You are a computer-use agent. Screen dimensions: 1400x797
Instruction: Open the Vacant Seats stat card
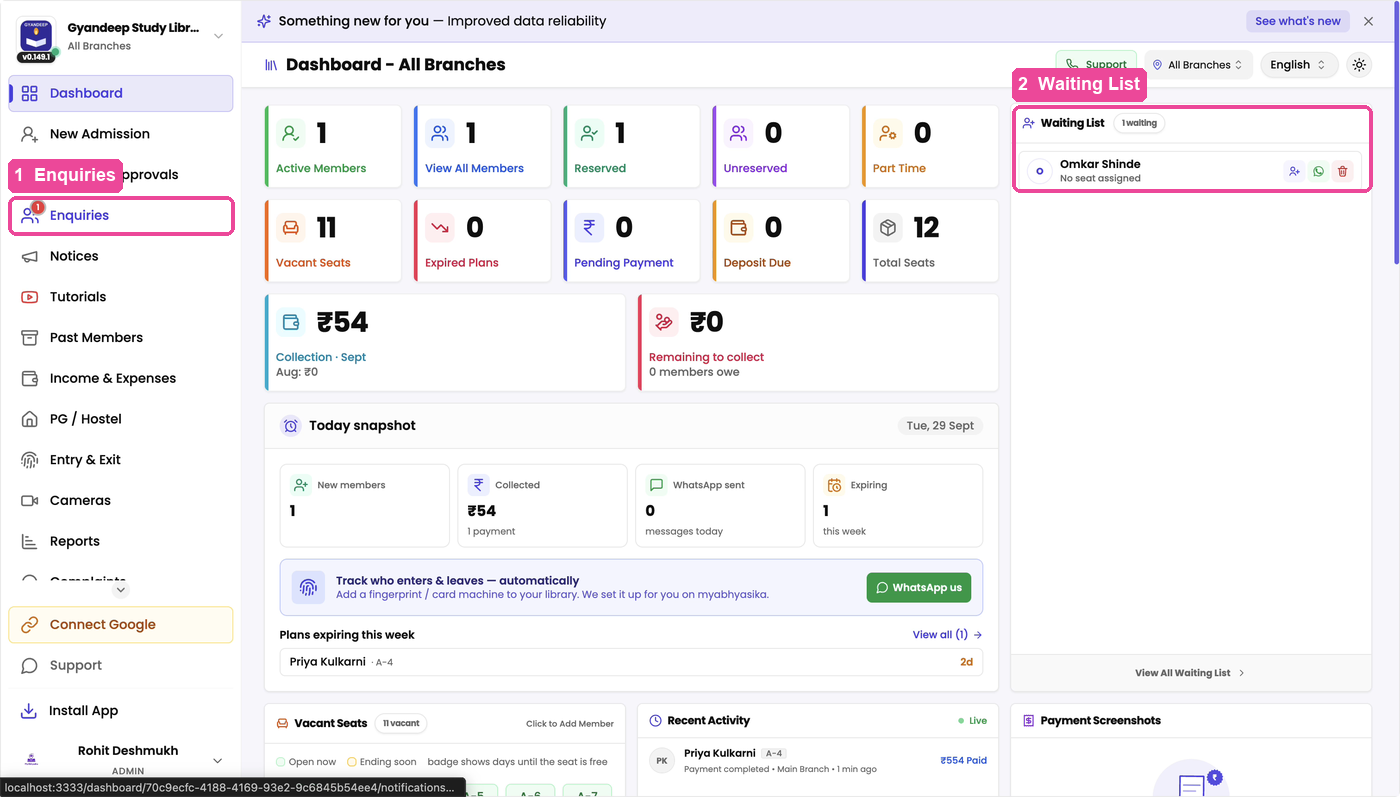333,241
